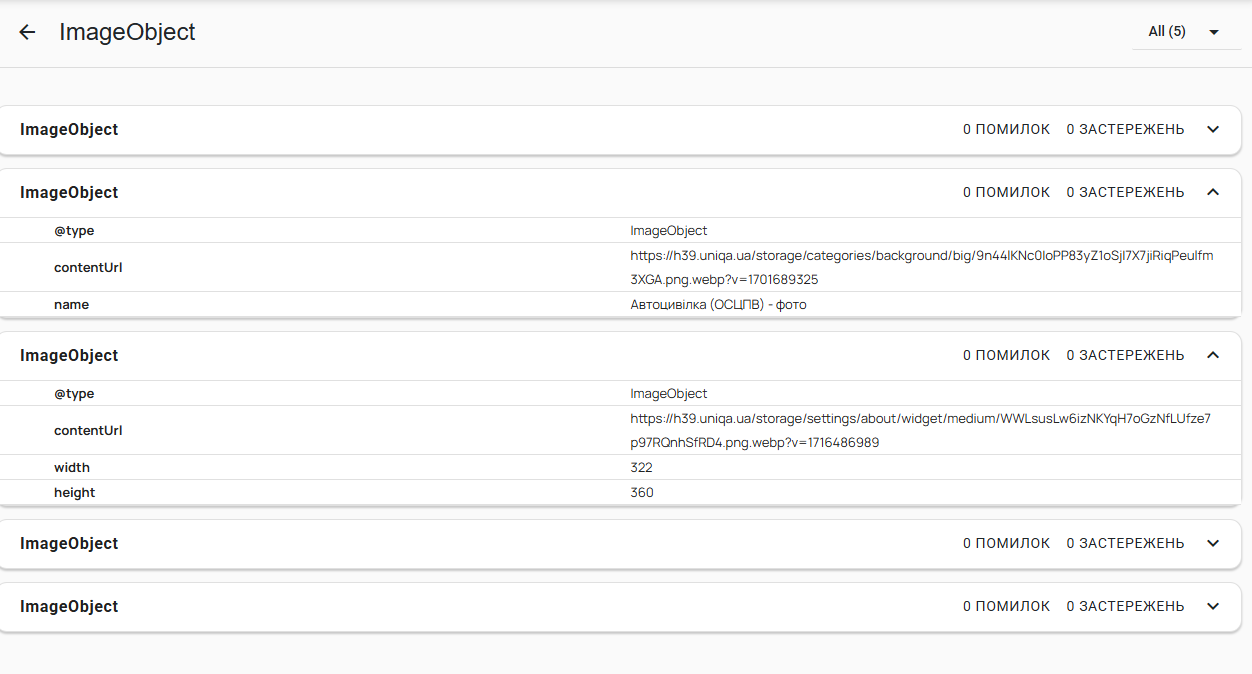Image resolution: width=1252 pixels, height=674 pixels.
Task: Click 0 ЗАСТЕРЕЖЕНЬ on the last card
Action: (x=1125, y=607)
